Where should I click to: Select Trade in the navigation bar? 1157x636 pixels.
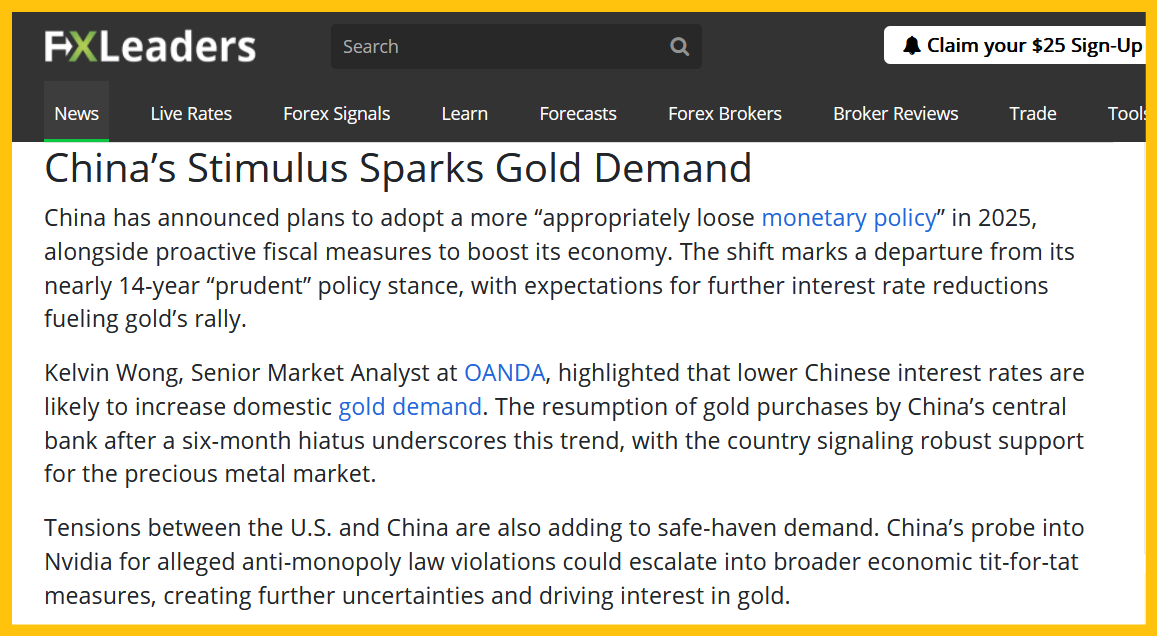coord(1032,113)
